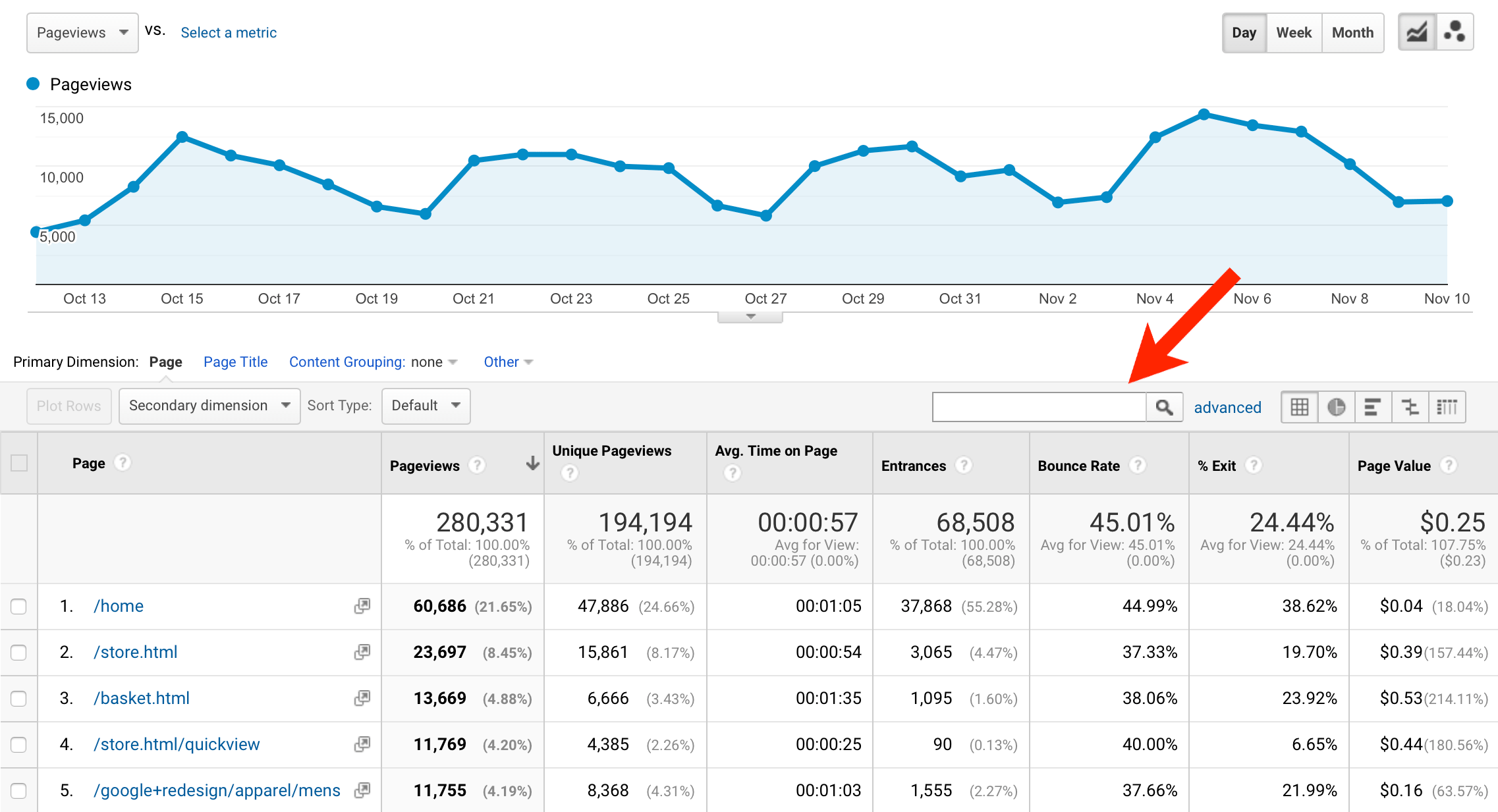The height and width of the screenshot is (812, 1498).
Task: Select Page Title as primary dimension
Action: [x=235, y=362]
